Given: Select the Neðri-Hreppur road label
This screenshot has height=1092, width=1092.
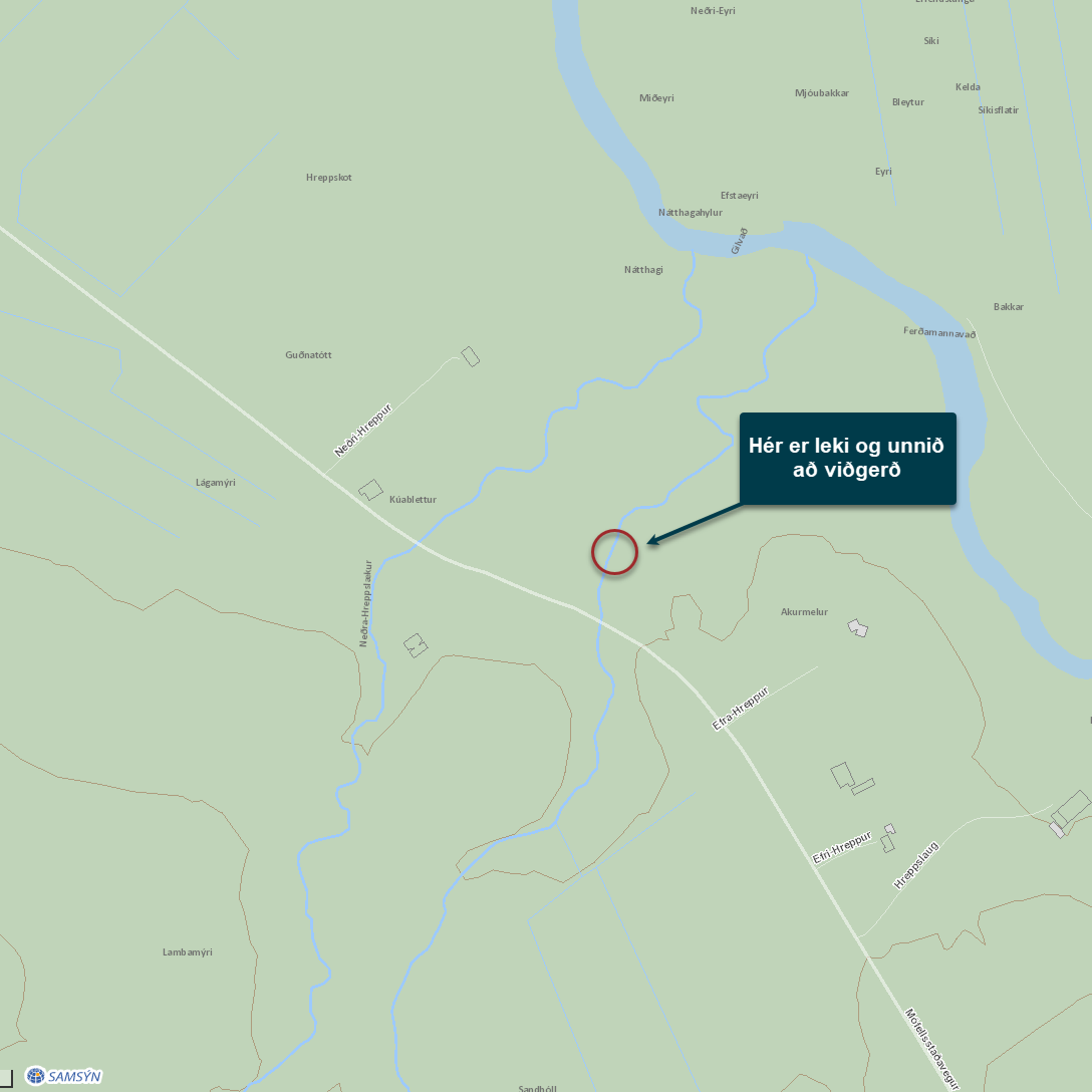Looking at the screenshot, I should (363, 430).
